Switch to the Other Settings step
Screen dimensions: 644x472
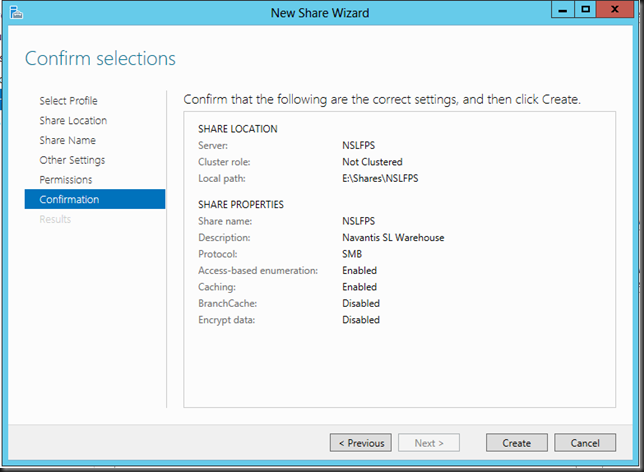click(72, 160)
